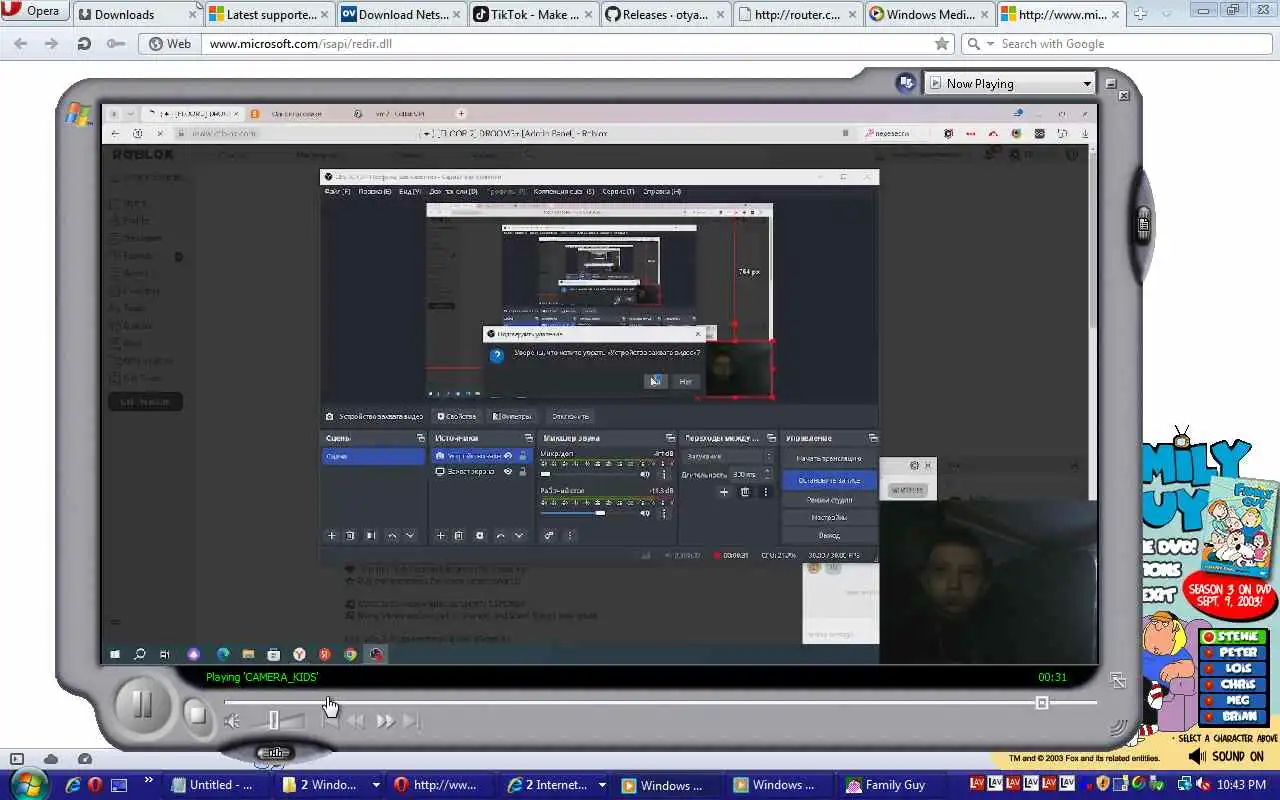Go forward in Opera
The image size is (1280, 800).
click(x=51, y=44)
